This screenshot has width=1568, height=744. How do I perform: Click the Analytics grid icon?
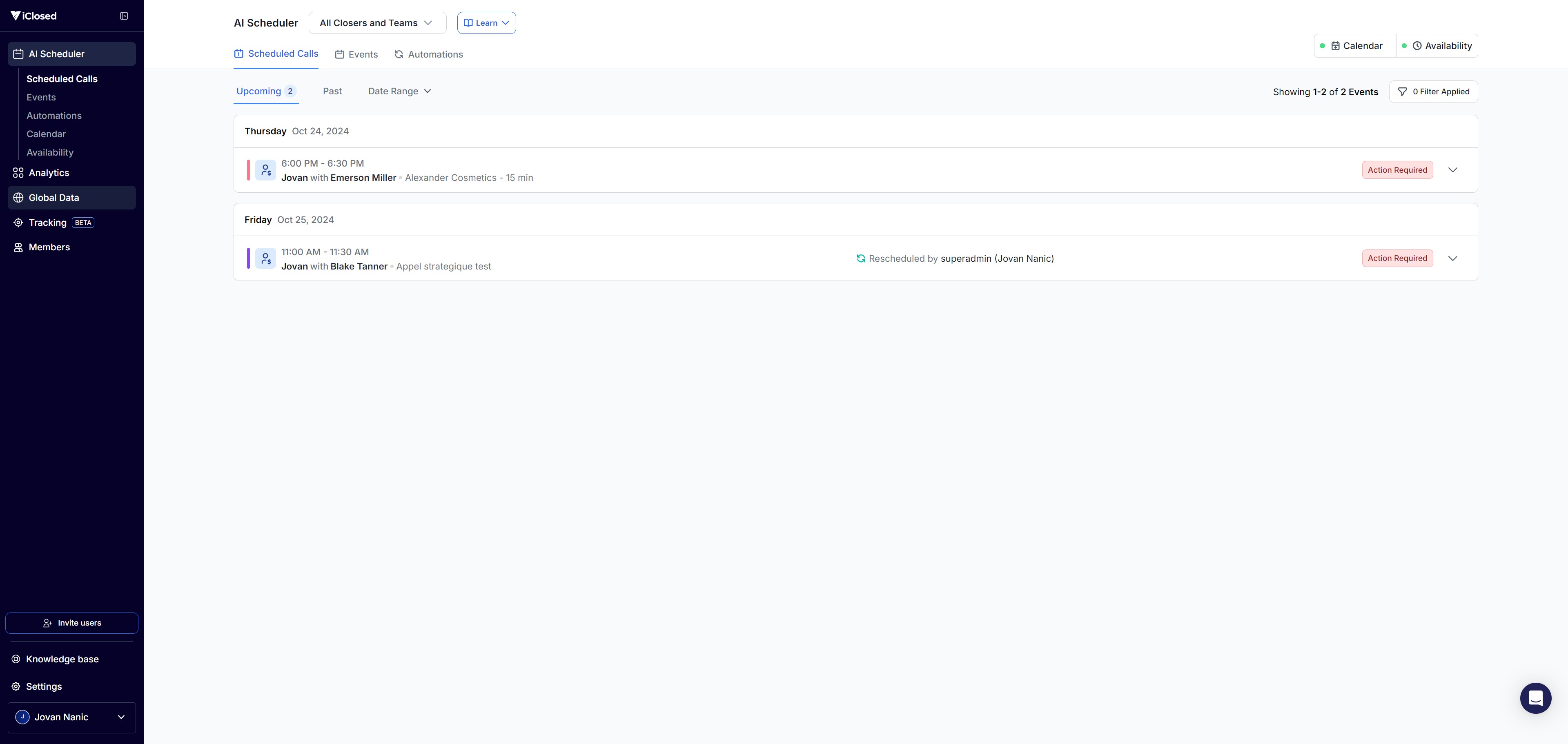click(18, 173)
